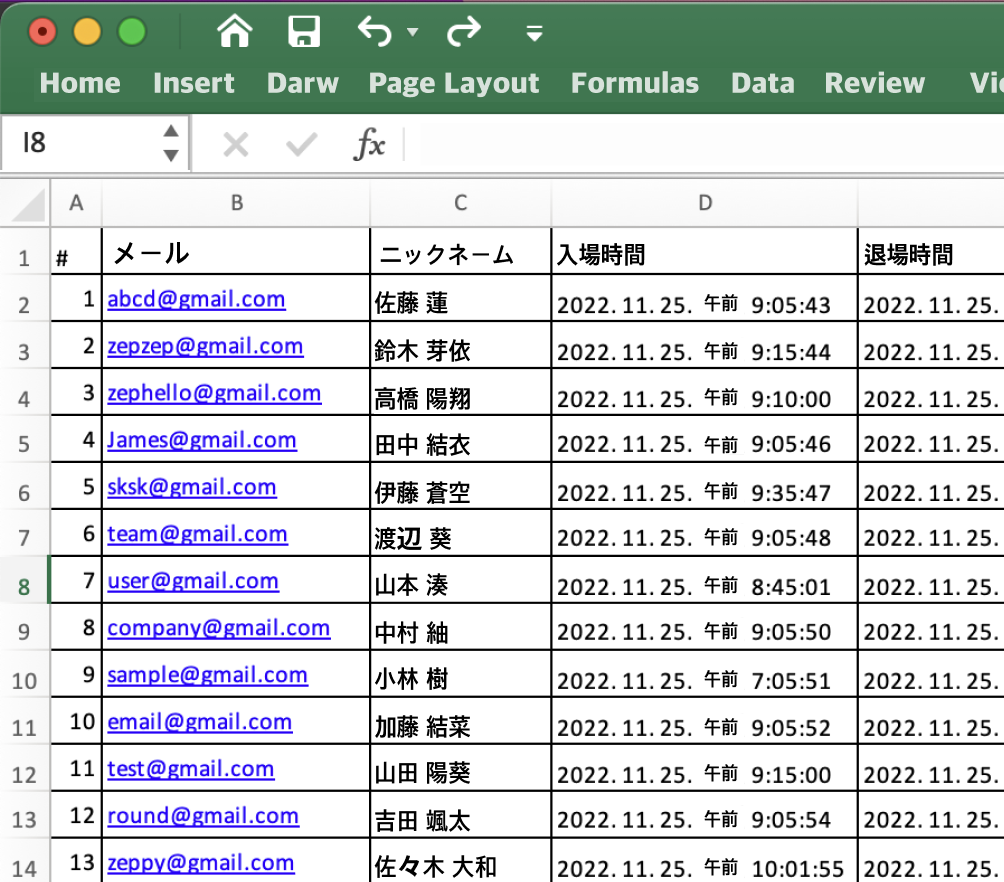Select the cell containing 田中 結衣

click(460, 439)
